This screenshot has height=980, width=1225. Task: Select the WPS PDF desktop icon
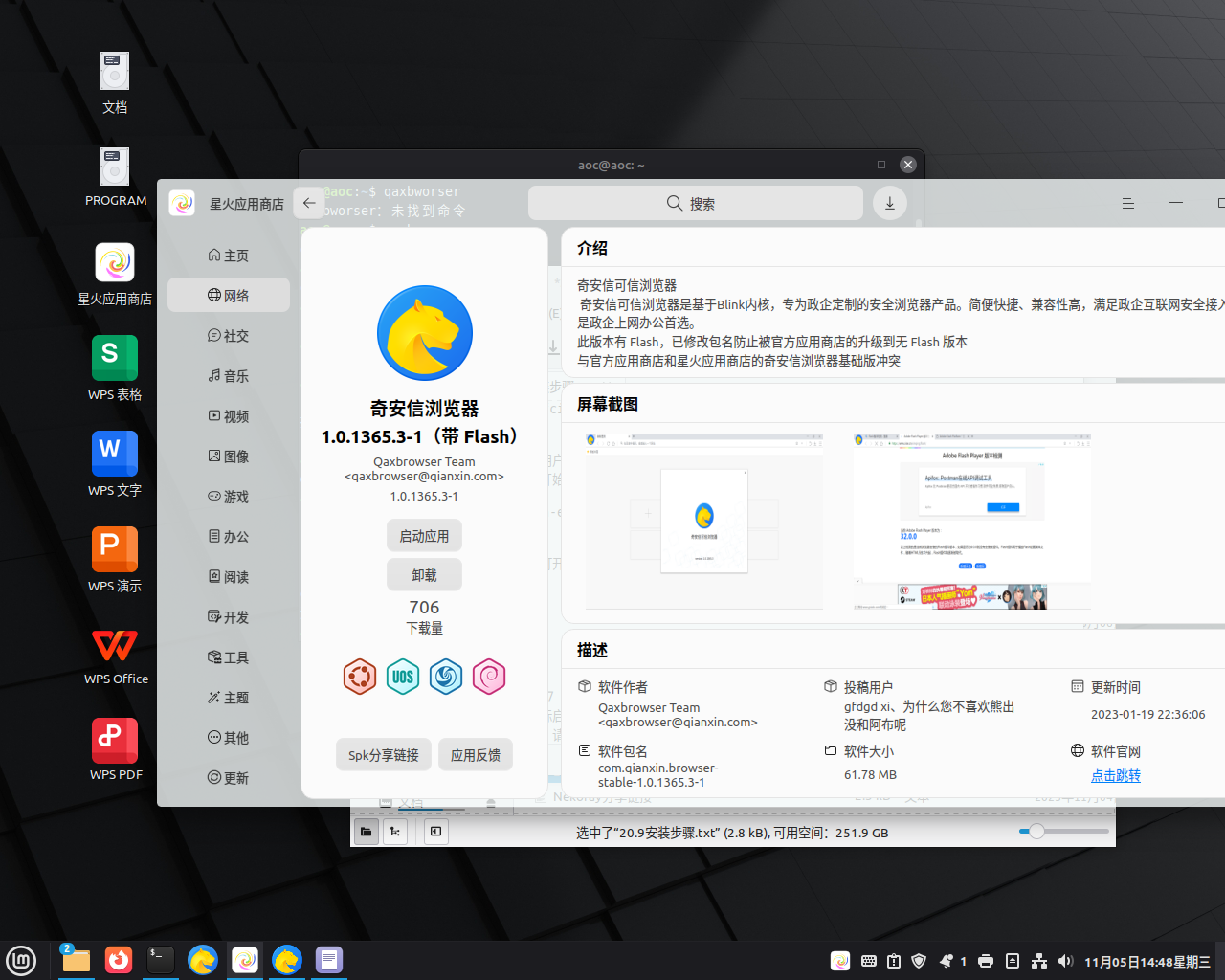pyautogui.click(x=115, y=750)
